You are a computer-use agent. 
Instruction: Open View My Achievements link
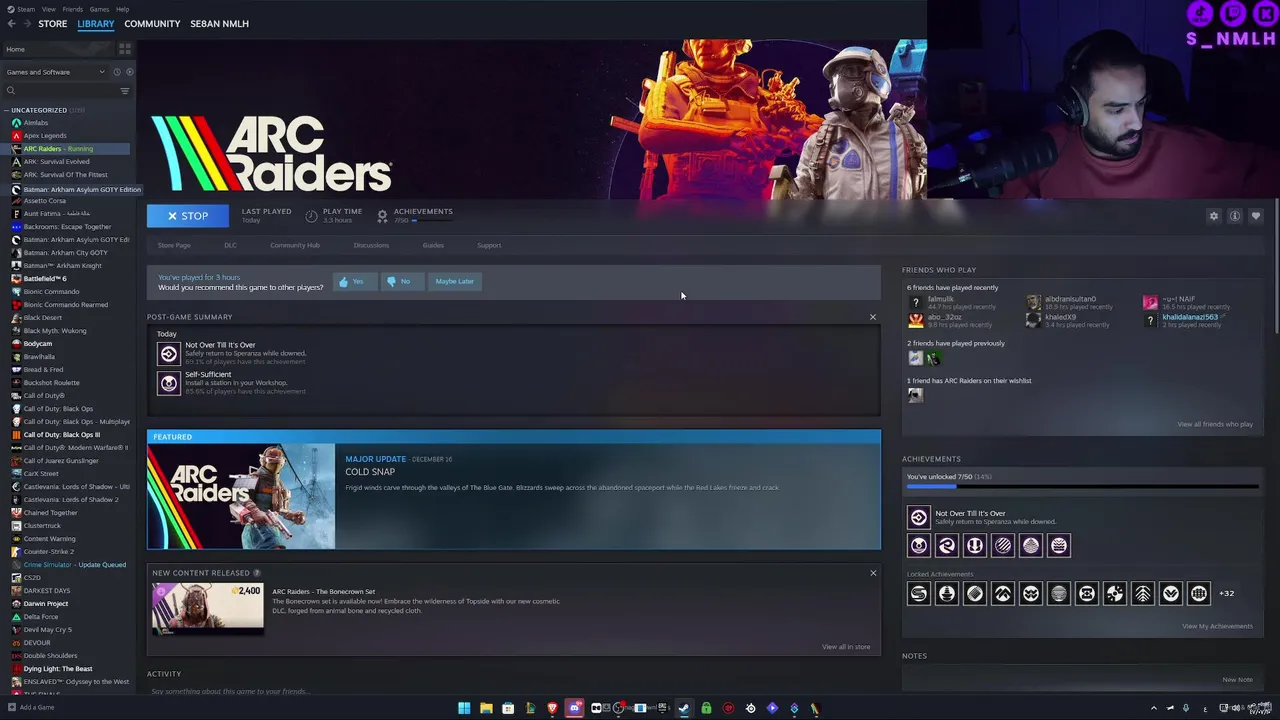coord(1217,626)
